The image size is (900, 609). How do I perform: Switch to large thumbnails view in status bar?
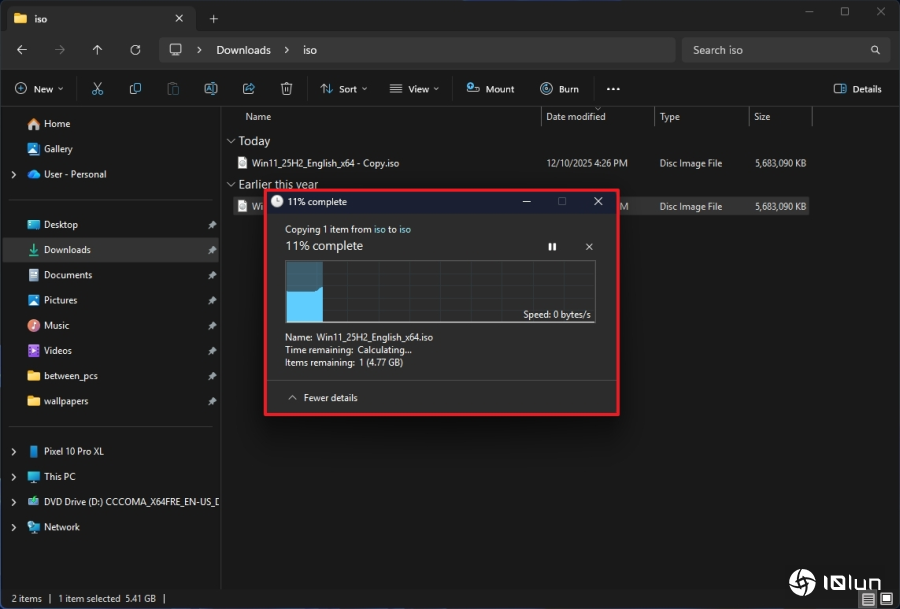pos(886,599)
